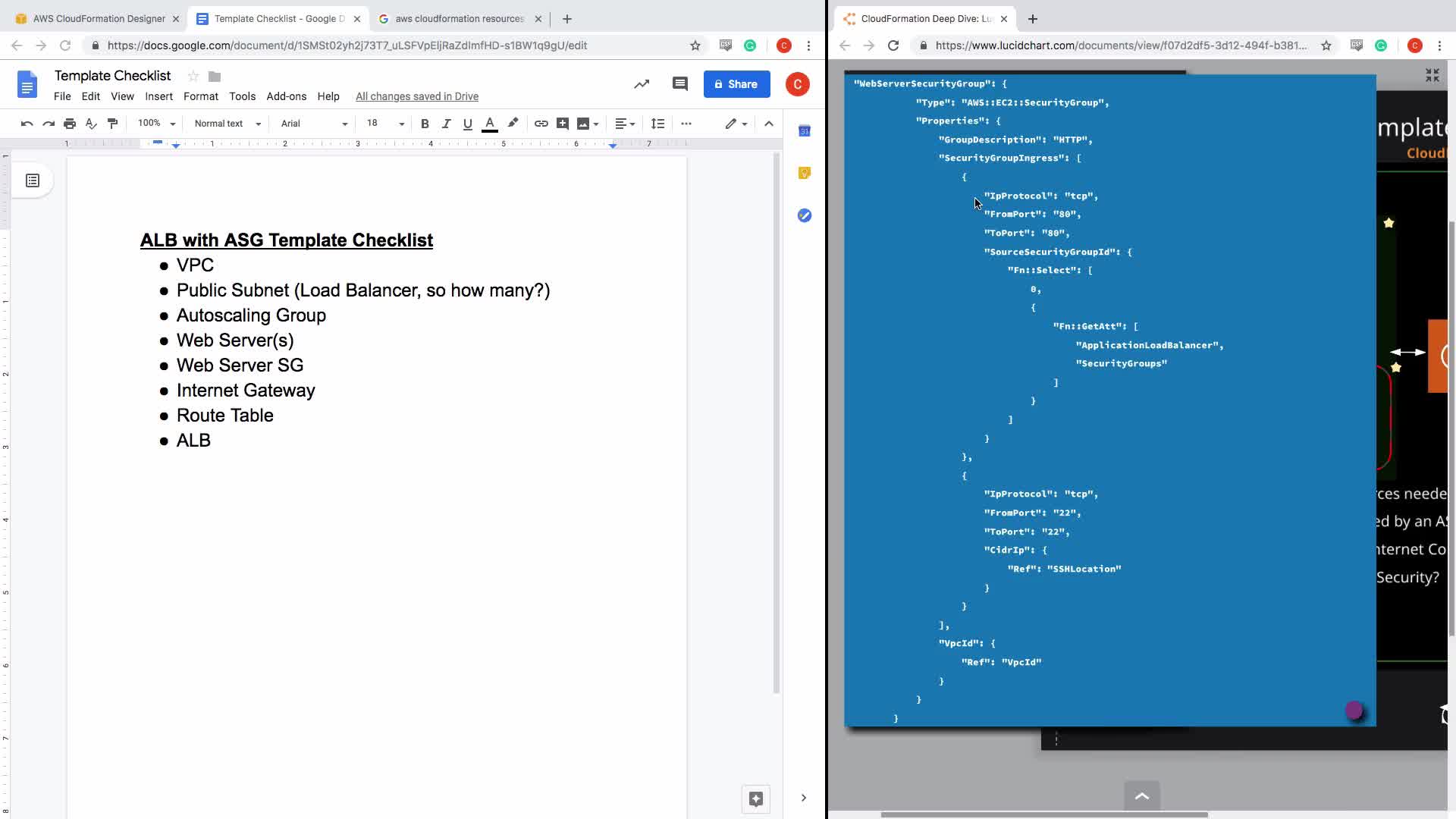Open the comment history icon
Image resolution: width=1456 pixels, height=819 pixels.
point(679,84)
